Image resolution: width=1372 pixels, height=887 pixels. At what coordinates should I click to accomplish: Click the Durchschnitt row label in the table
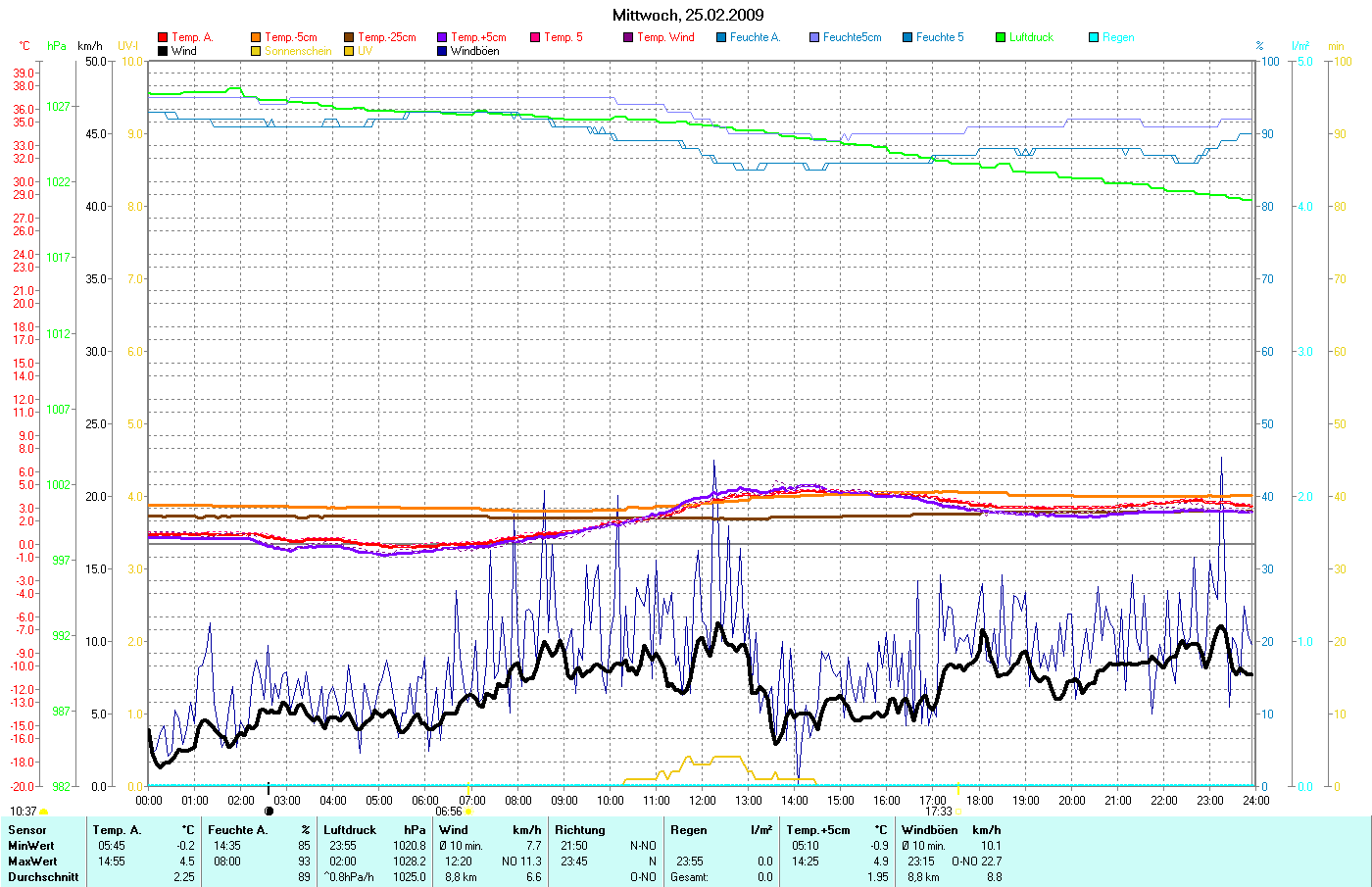[43, 877]
